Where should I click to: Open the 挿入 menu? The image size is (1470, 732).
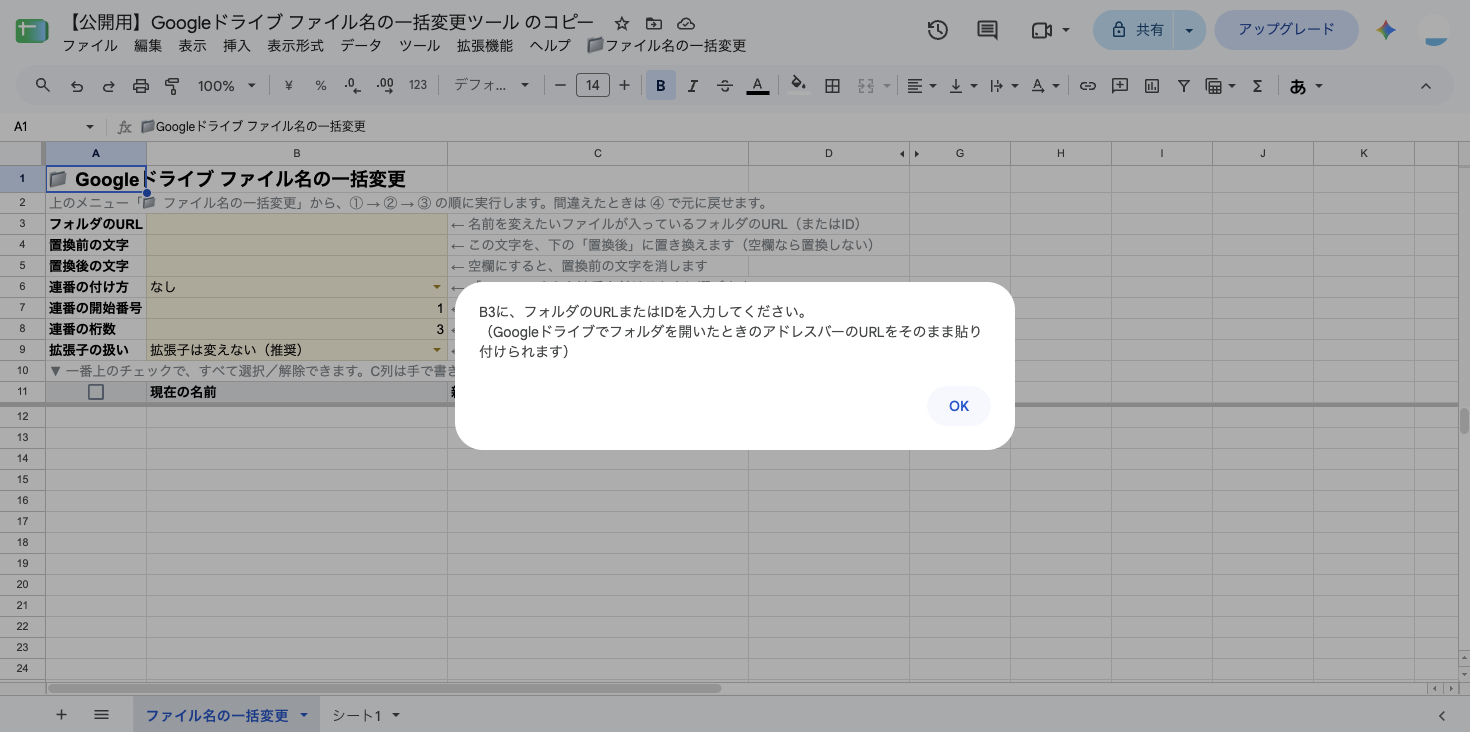click(237, 46)
